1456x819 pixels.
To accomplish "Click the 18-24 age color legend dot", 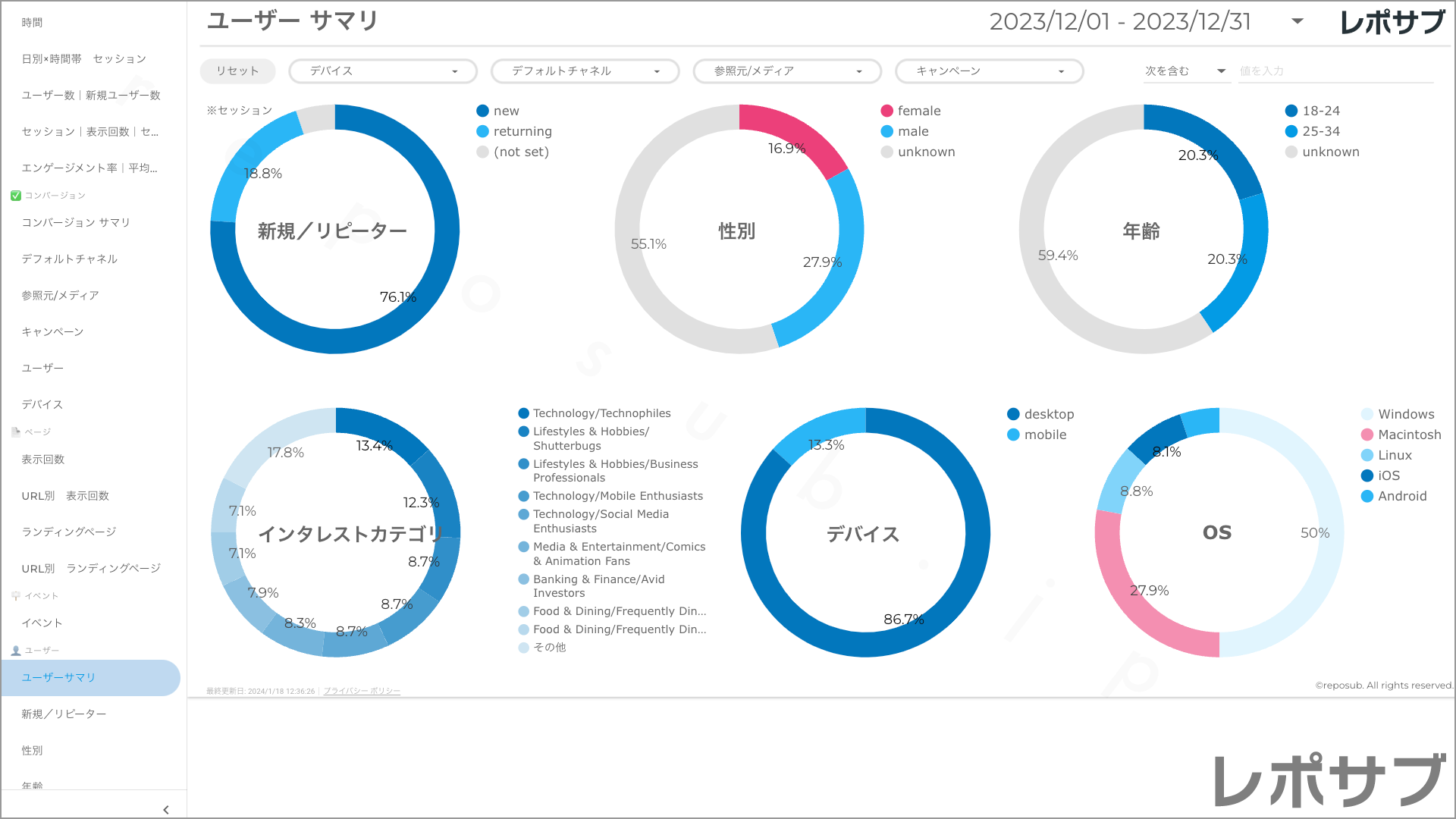I will pos(1291,111).
